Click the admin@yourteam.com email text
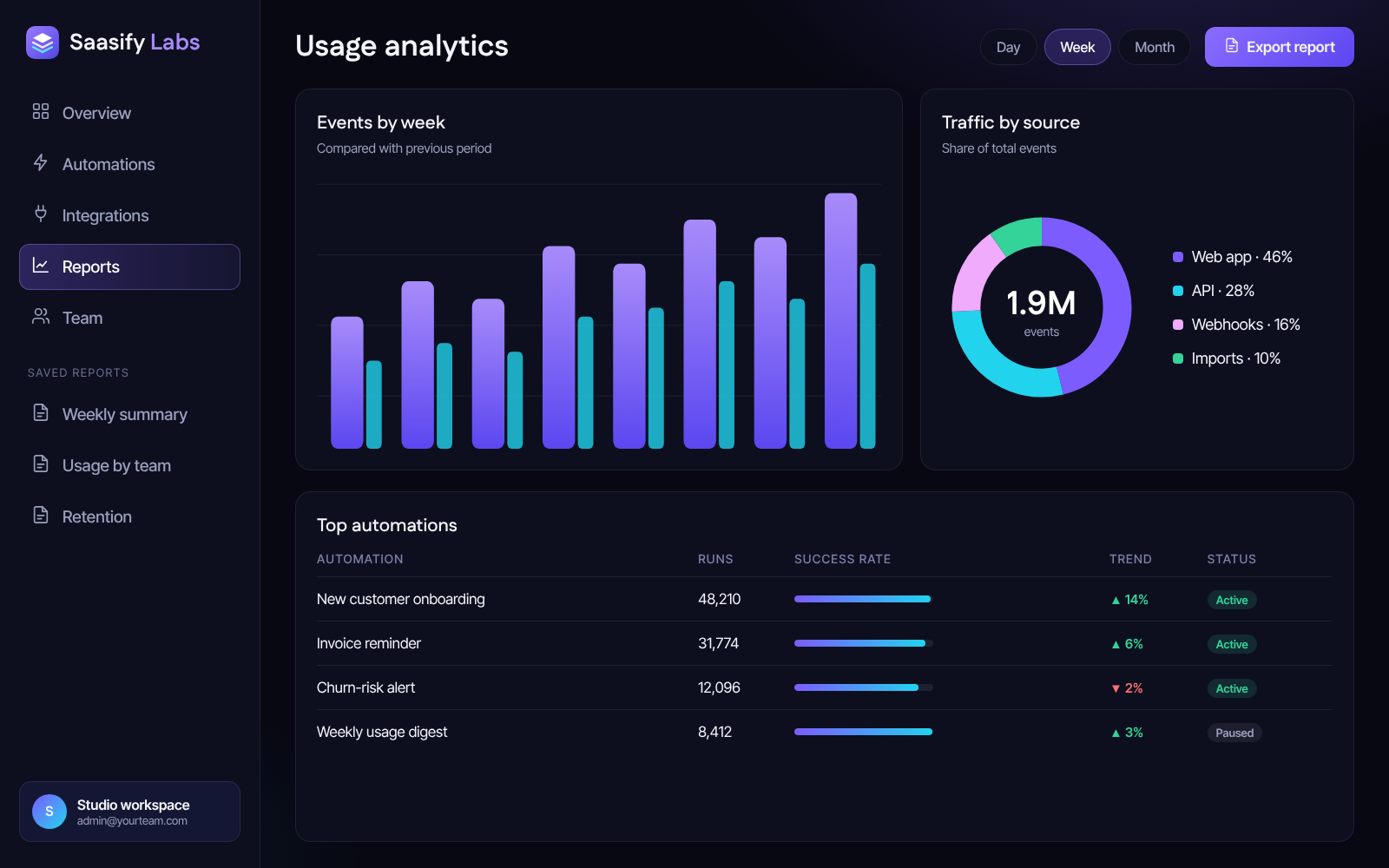The width and height of the screenshot is (1389, 868). tap(132, 821)
